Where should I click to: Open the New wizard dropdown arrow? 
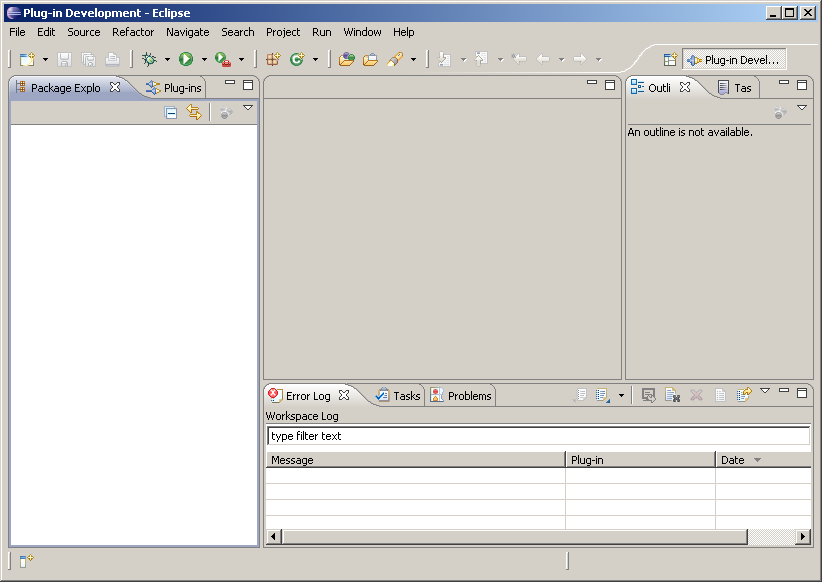(x=45, y=60)
